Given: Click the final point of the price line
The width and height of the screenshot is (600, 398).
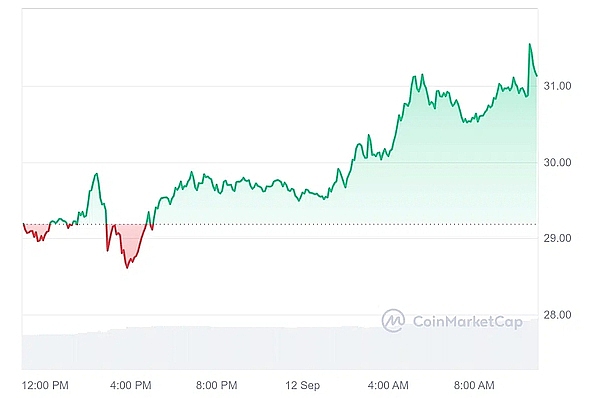Looking at the screenshot, I should point(537,76).
